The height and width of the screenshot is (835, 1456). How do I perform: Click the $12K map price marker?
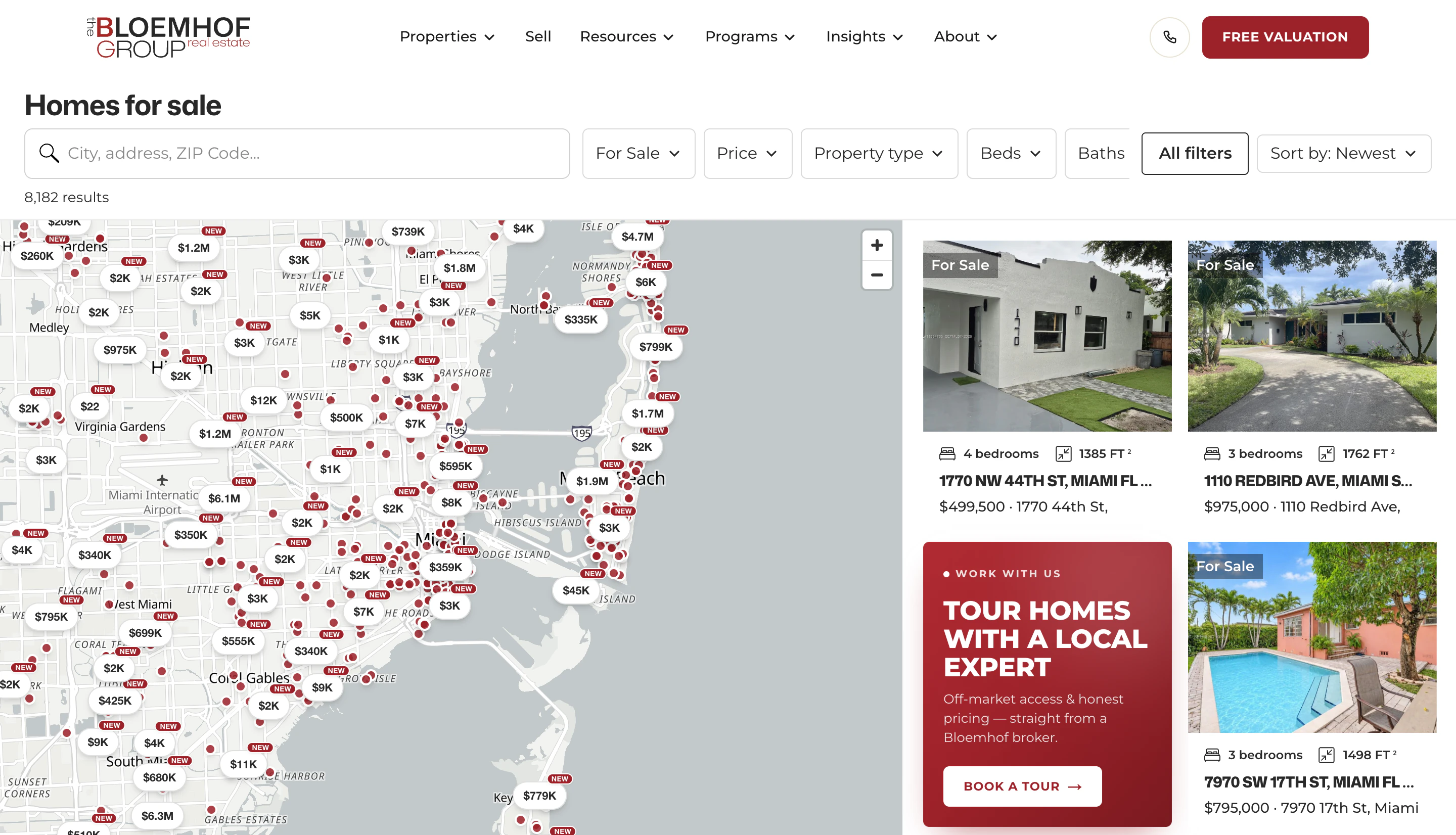[263, 400]
